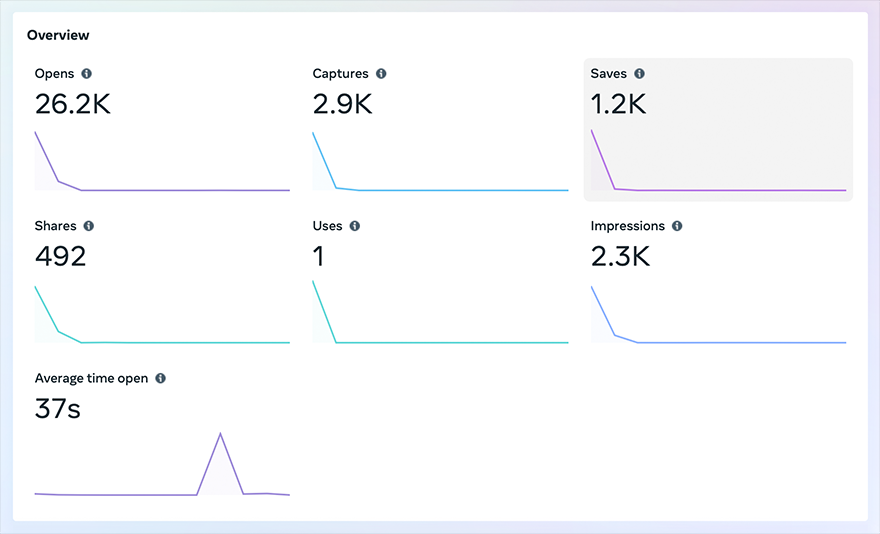Click the Average time open info icon

pos(161,379)
